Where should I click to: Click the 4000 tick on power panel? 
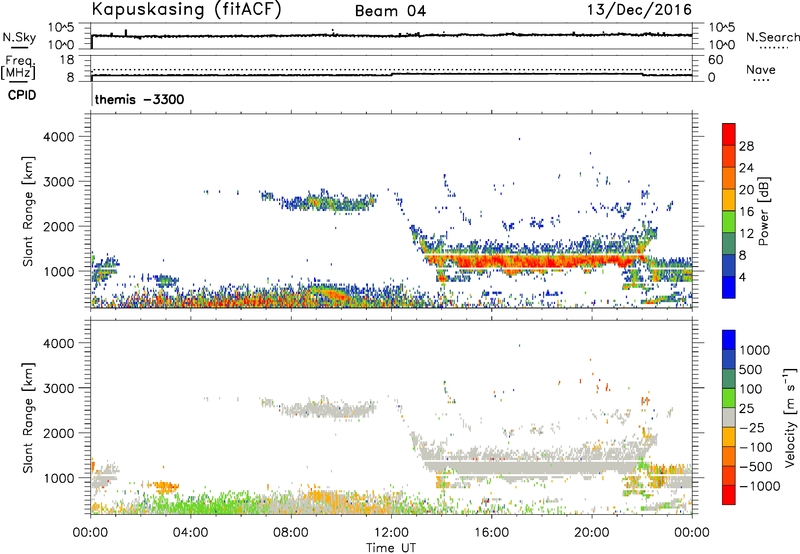(59, 137)
